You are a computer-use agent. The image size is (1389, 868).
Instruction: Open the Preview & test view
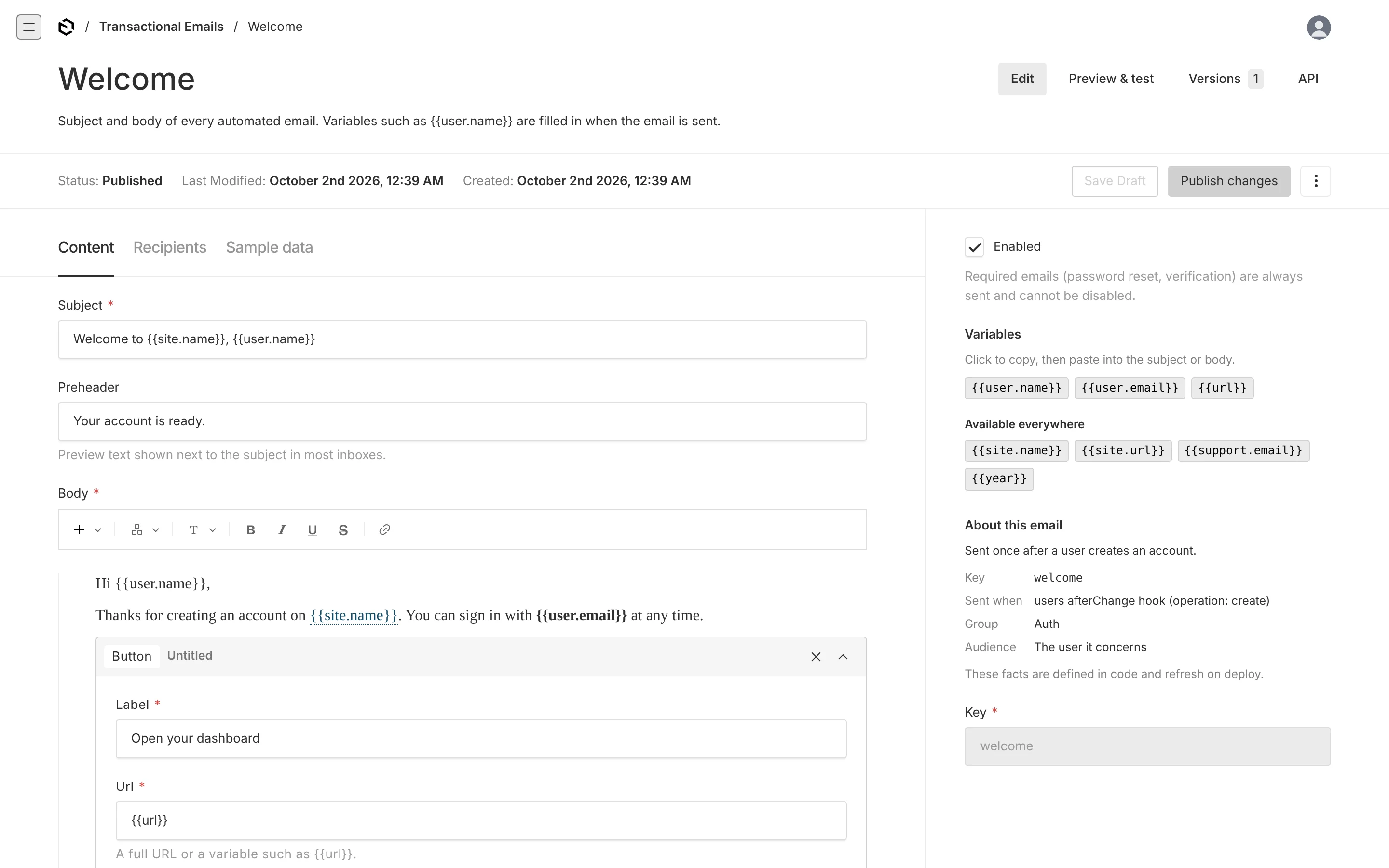(x=1111, y=79)
